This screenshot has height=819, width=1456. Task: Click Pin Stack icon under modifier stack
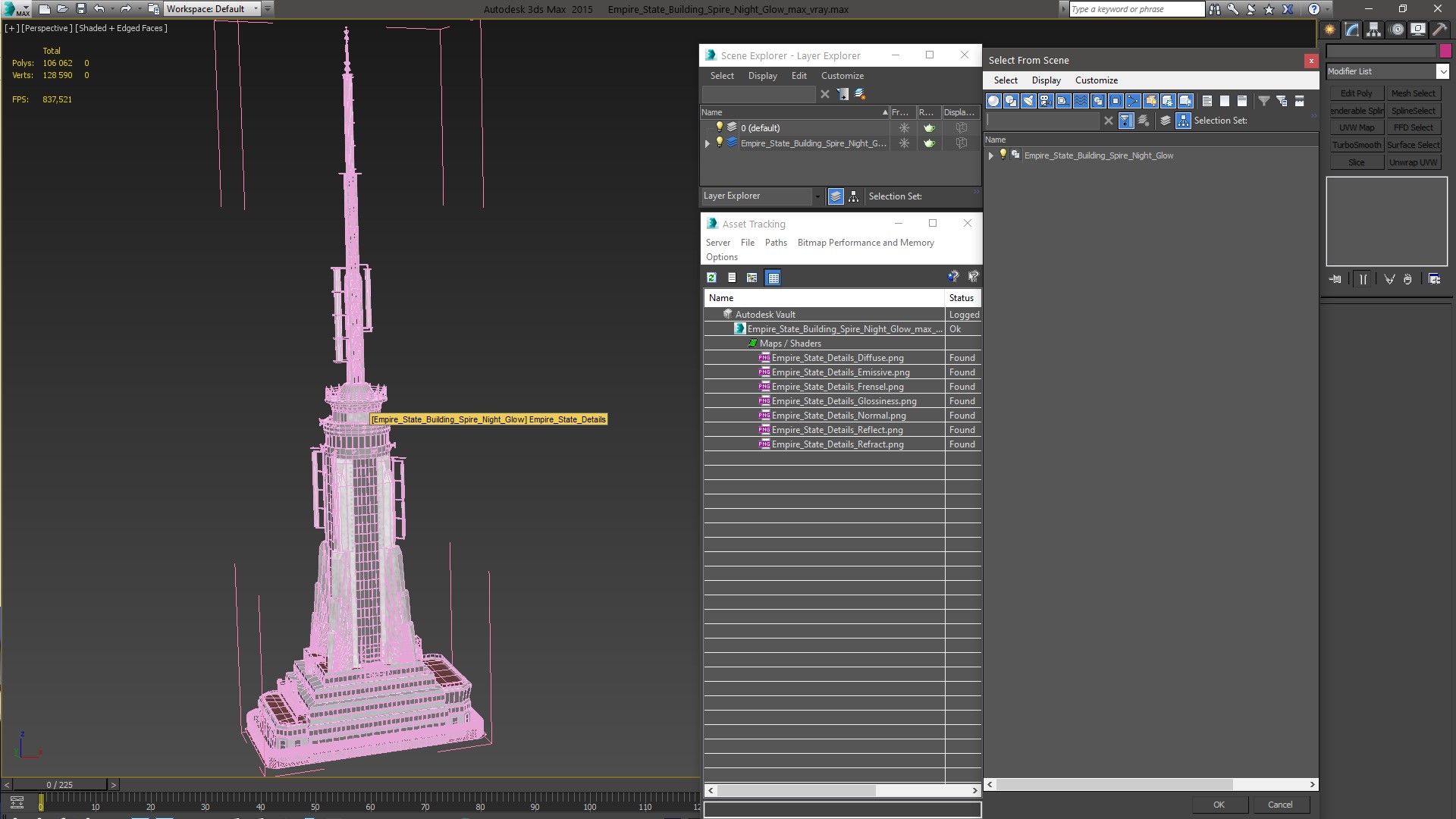click(1335, 279)
